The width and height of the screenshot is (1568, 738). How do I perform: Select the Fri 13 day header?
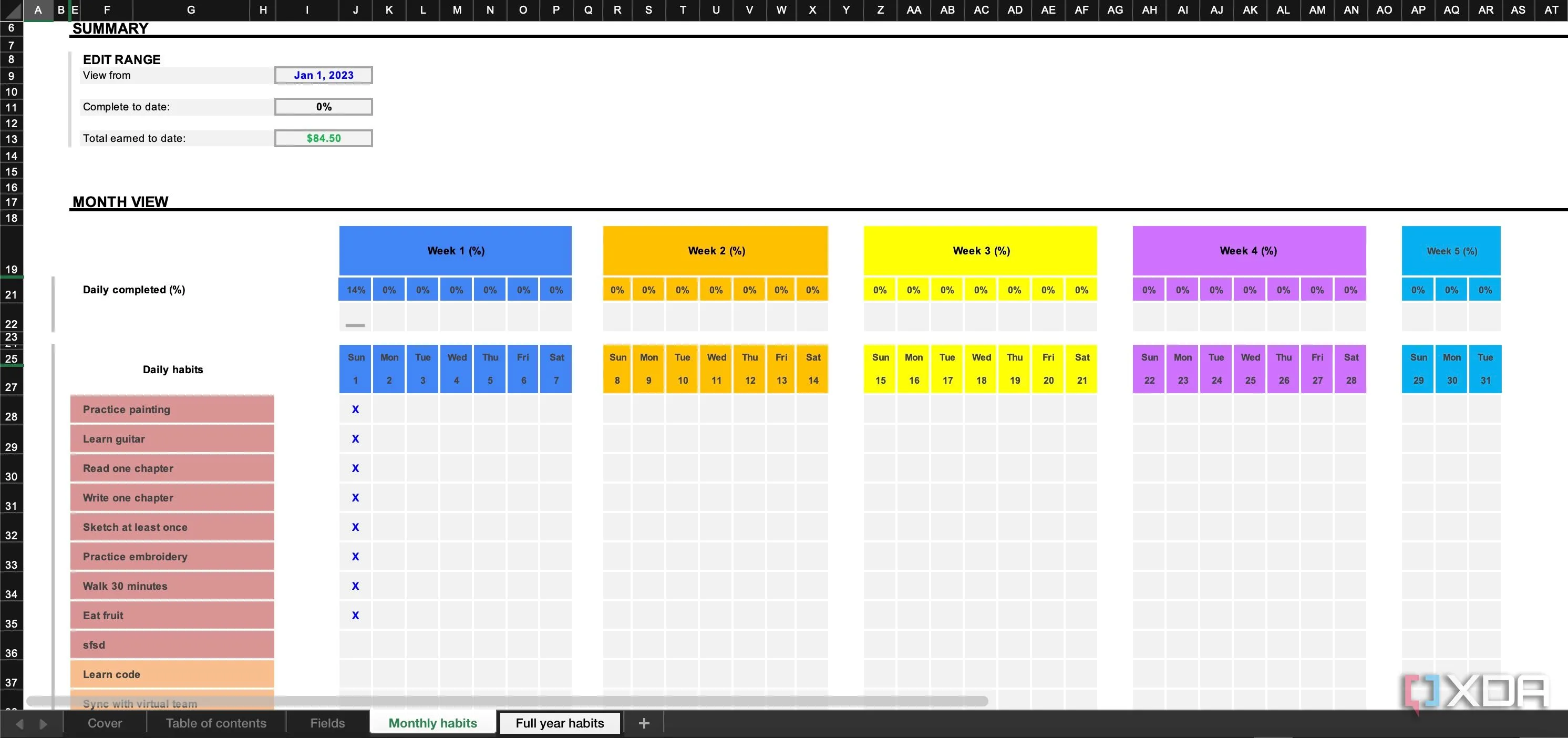[781, 369]
